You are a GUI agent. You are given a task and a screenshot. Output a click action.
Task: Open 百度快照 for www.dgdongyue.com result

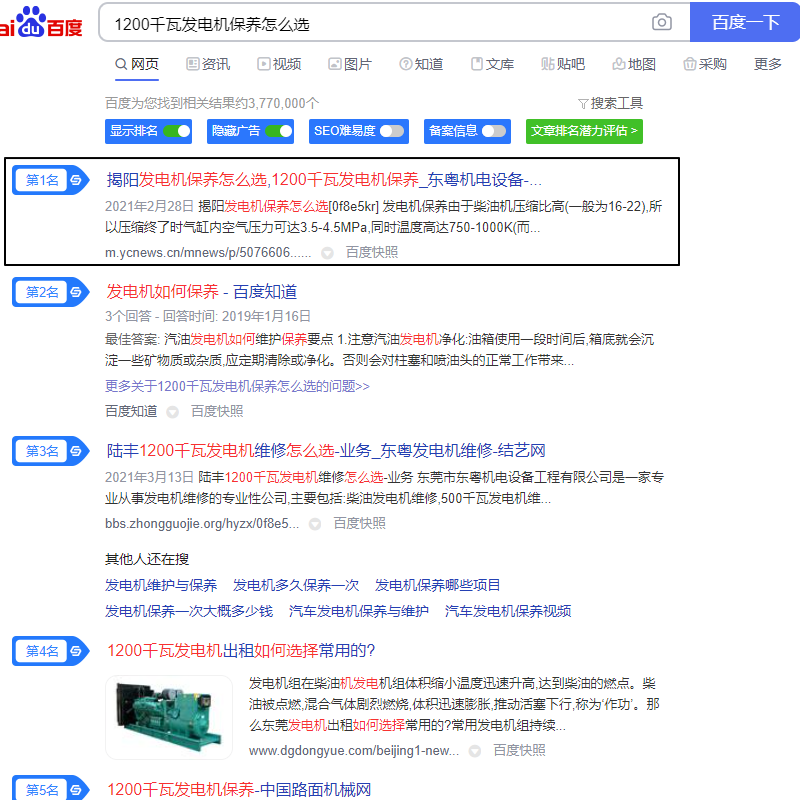point(519,751)
